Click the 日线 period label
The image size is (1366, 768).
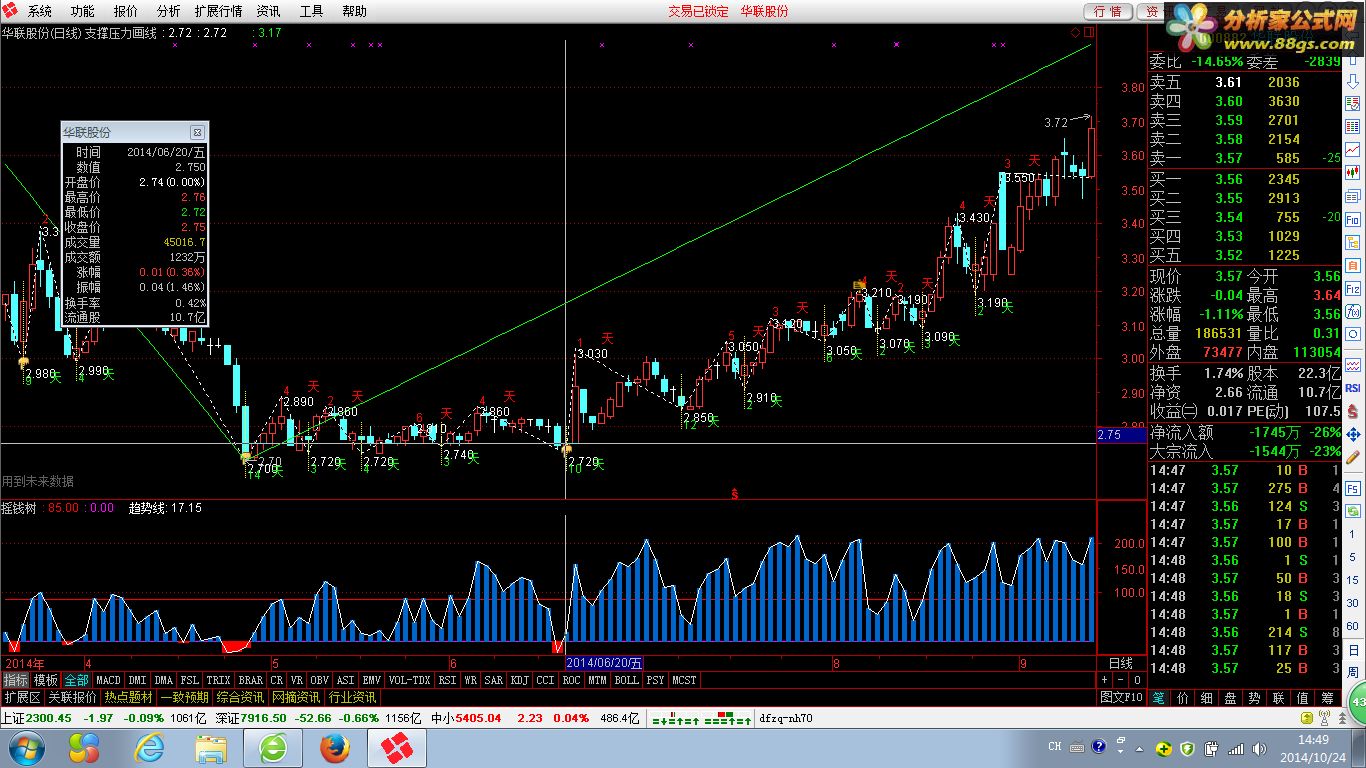click(x=1121, y=663)
